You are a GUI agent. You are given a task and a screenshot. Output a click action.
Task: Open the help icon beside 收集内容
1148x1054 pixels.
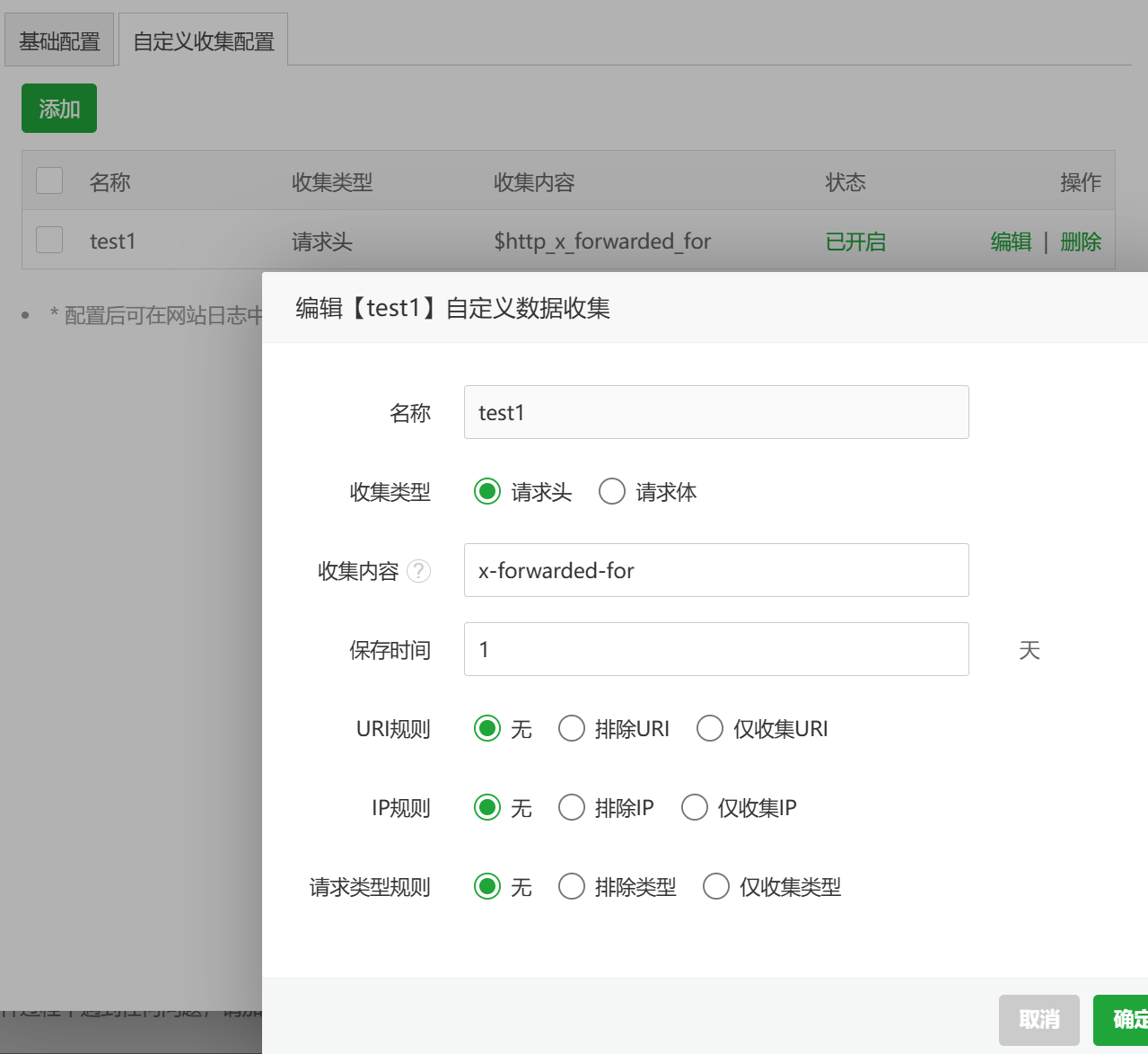418,571
